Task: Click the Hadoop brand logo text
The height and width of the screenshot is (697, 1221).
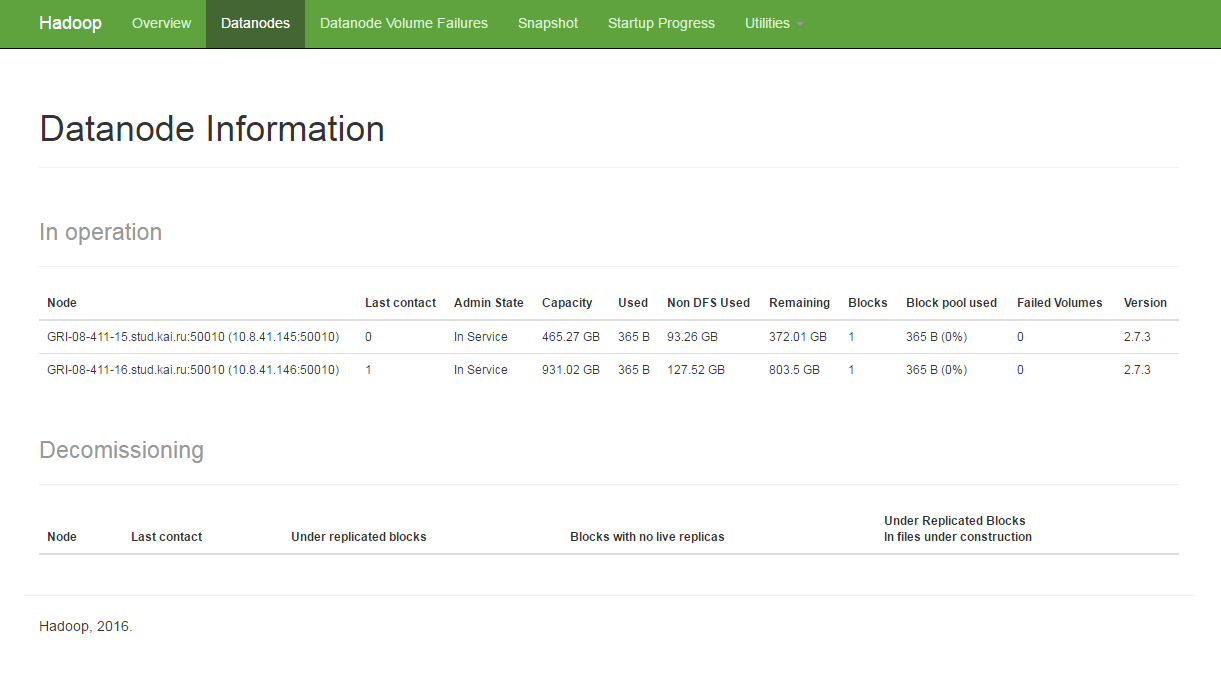Action: pos(70,23)
